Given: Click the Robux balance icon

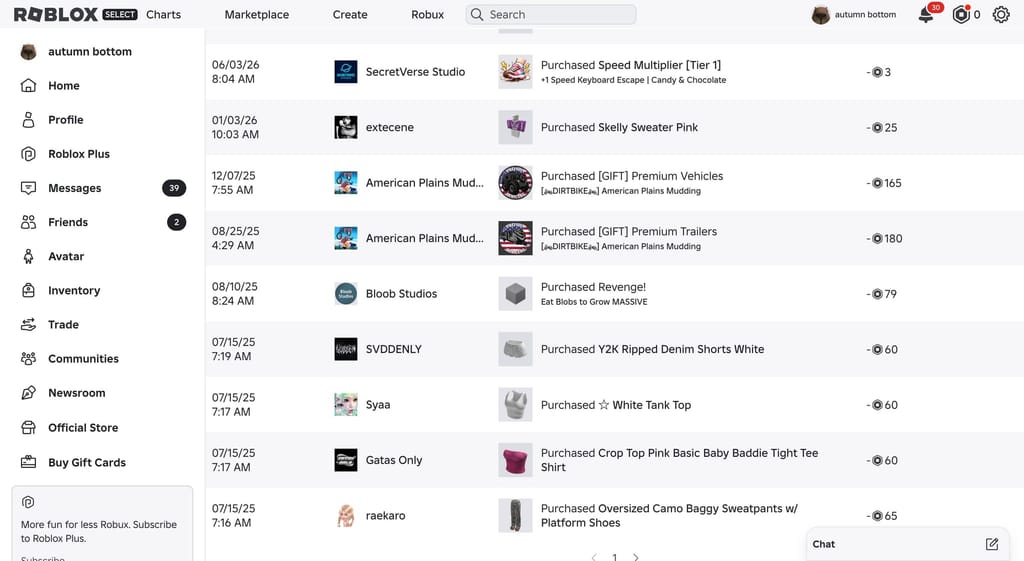Looking at the screenshot, I should click(961, 14).
